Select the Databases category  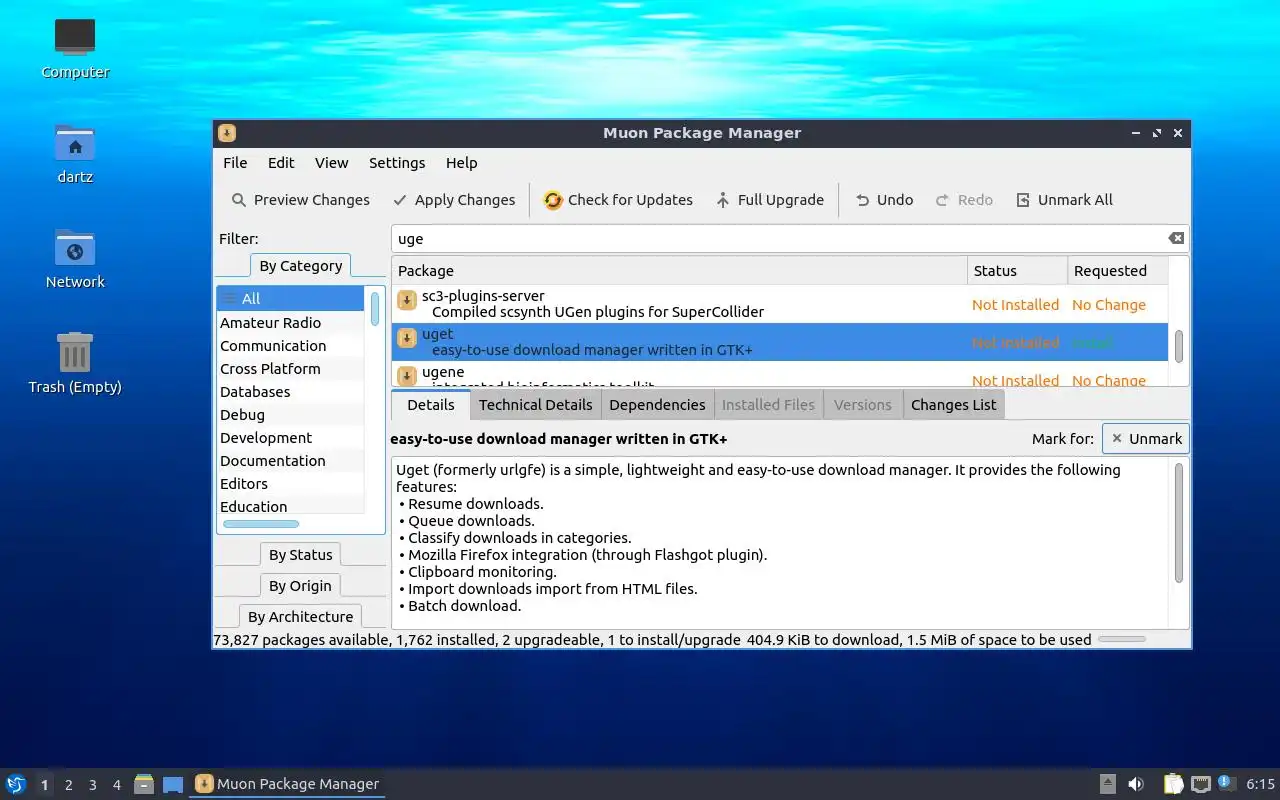click(x=290, y=392)
